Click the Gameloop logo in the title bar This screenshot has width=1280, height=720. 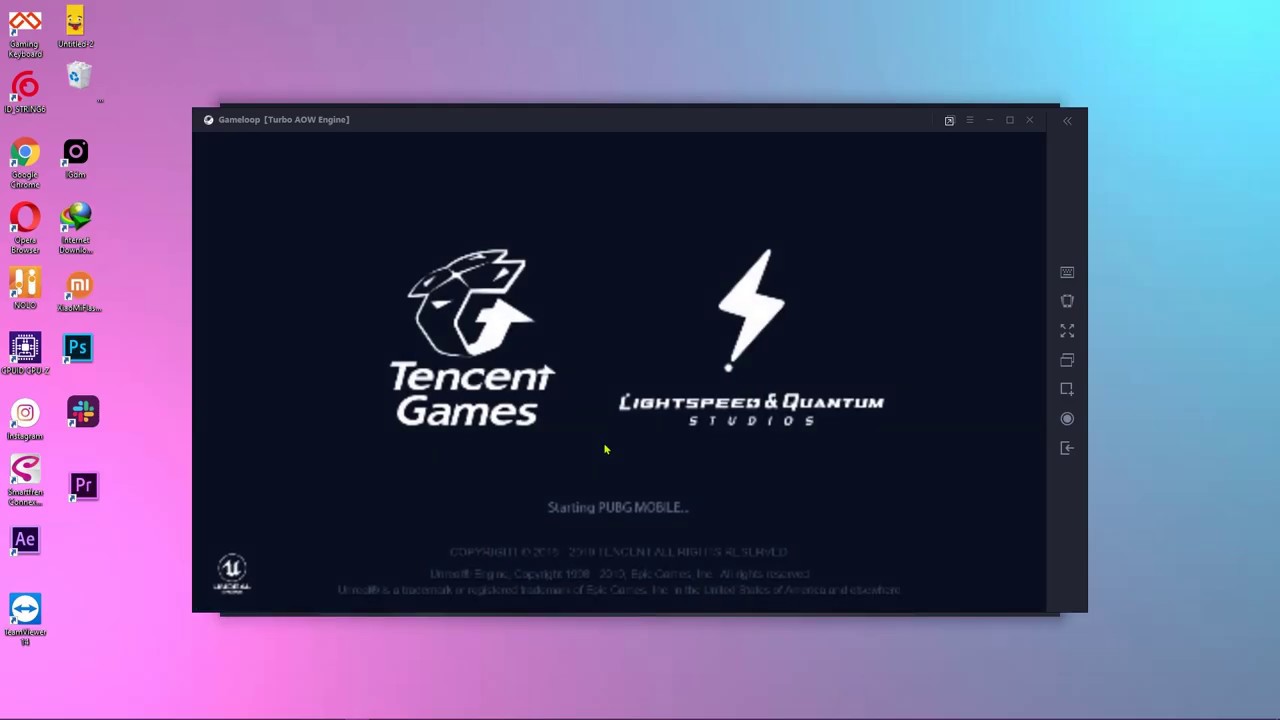(208, 120)
